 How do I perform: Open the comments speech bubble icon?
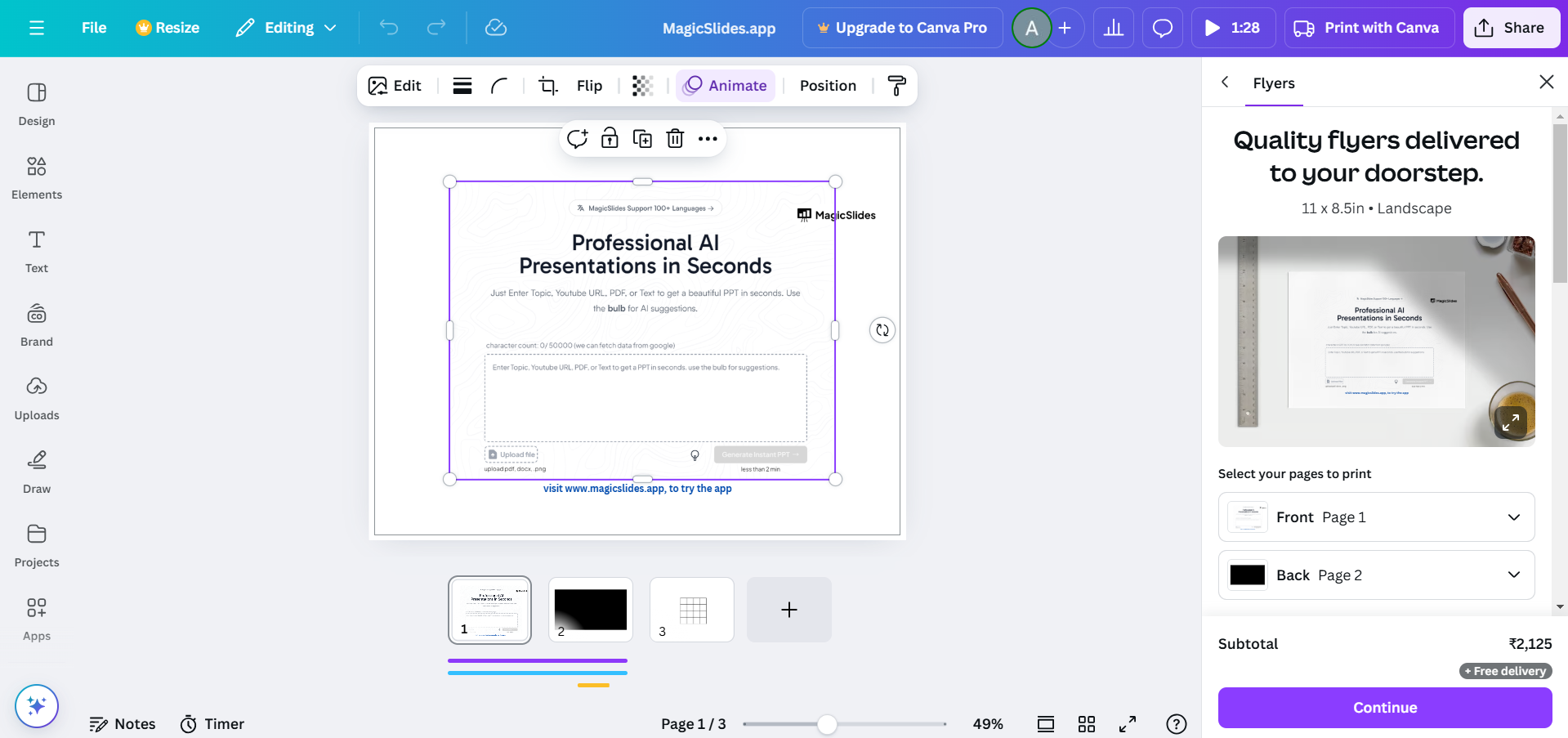point(1162,28)
